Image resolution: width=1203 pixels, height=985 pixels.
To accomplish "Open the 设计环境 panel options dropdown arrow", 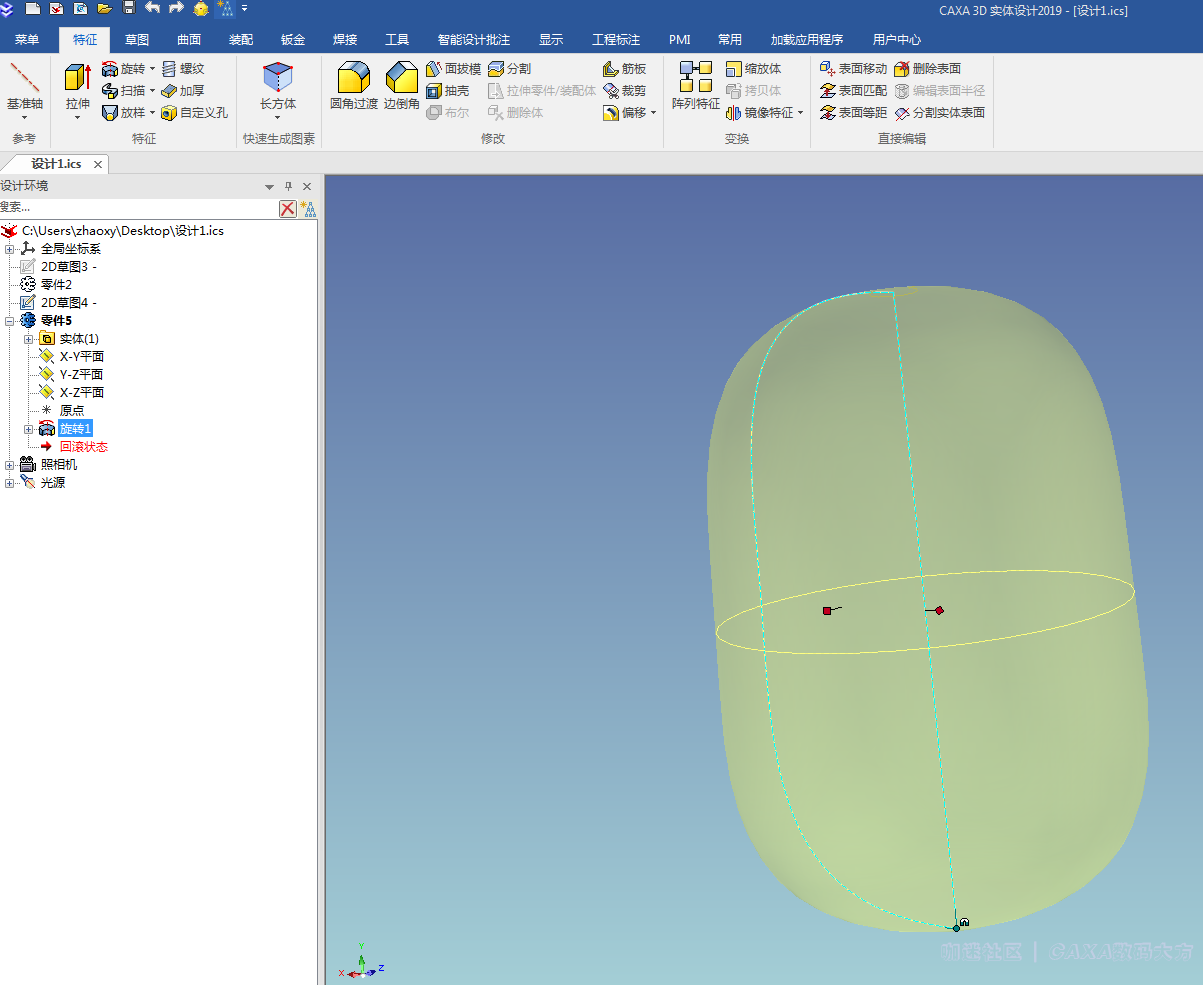I will point(269,187).
